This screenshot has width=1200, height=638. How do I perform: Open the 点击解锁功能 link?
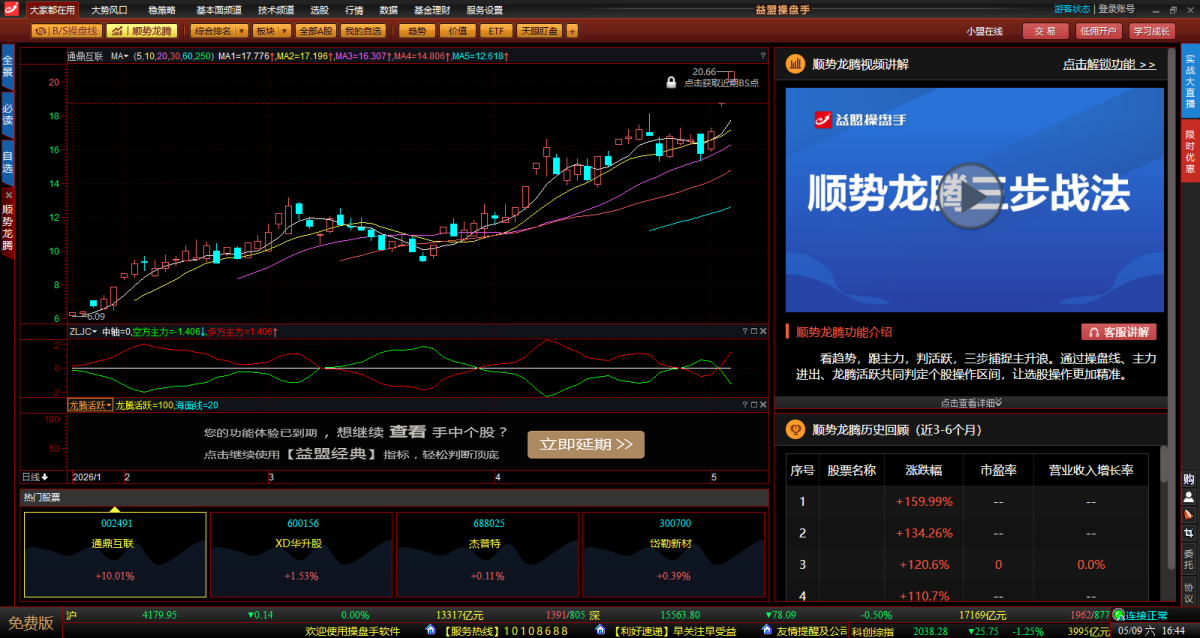coord(1109,64)
